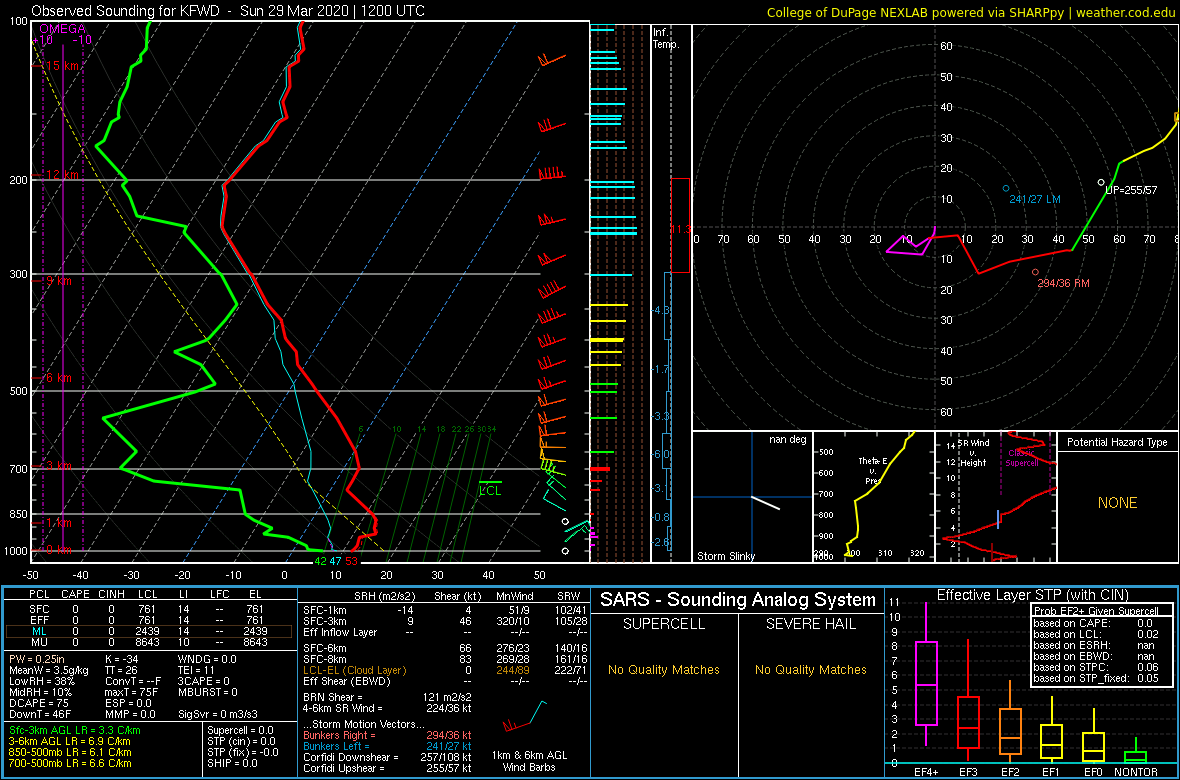Screen dimensions: 1180x780
Task: Click the UP=255/57 hodograph label
Action: pos(1131,190)
